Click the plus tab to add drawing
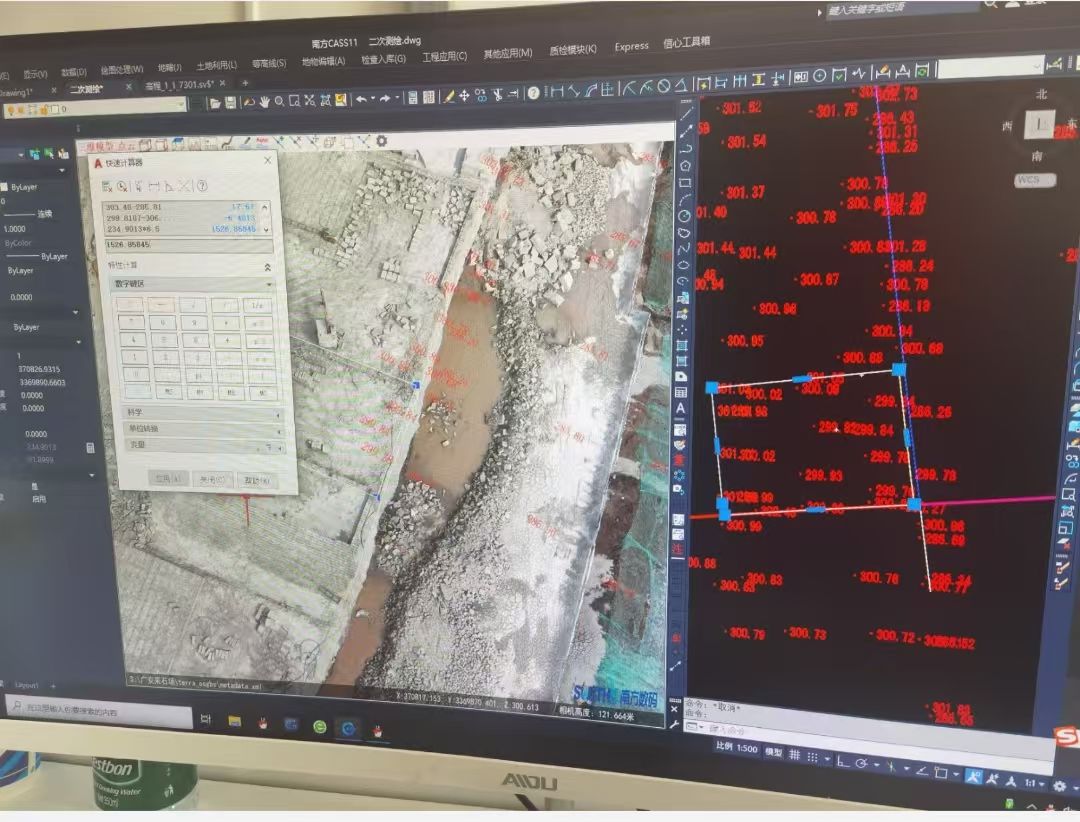This screenshot has height=822, width=1080. pyautogui.click(x=245, y=83)
